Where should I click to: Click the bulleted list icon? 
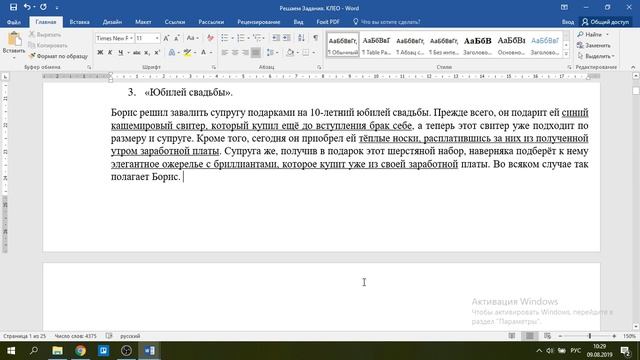[x=224, y=38]
